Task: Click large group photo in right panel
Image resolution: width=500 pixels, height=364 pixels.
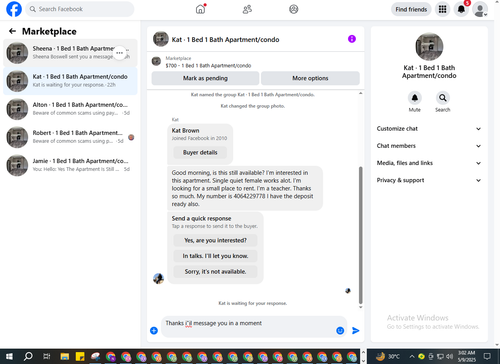Action: (429, 47)
